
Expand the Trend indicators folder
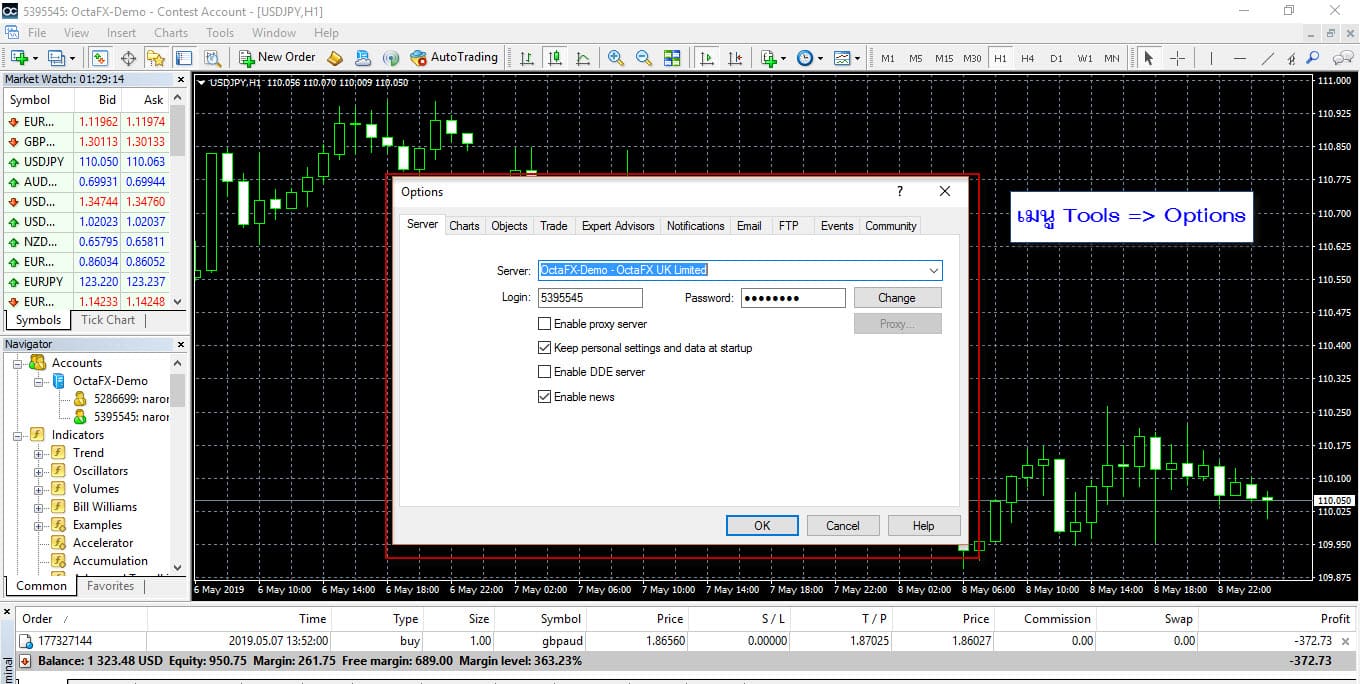(39, 453)
